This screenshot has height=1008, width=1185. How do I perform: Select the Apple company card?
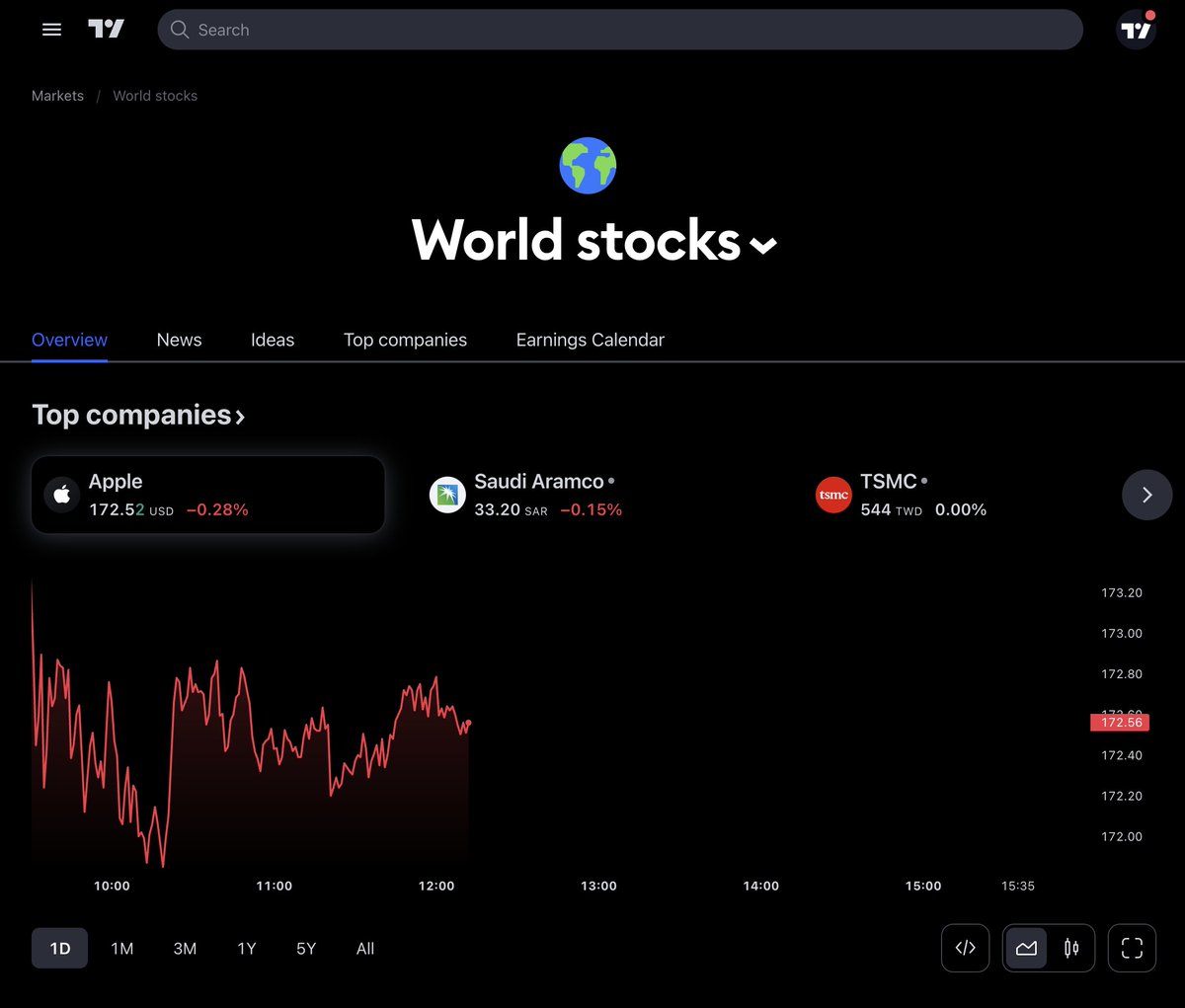click(208, 495)
